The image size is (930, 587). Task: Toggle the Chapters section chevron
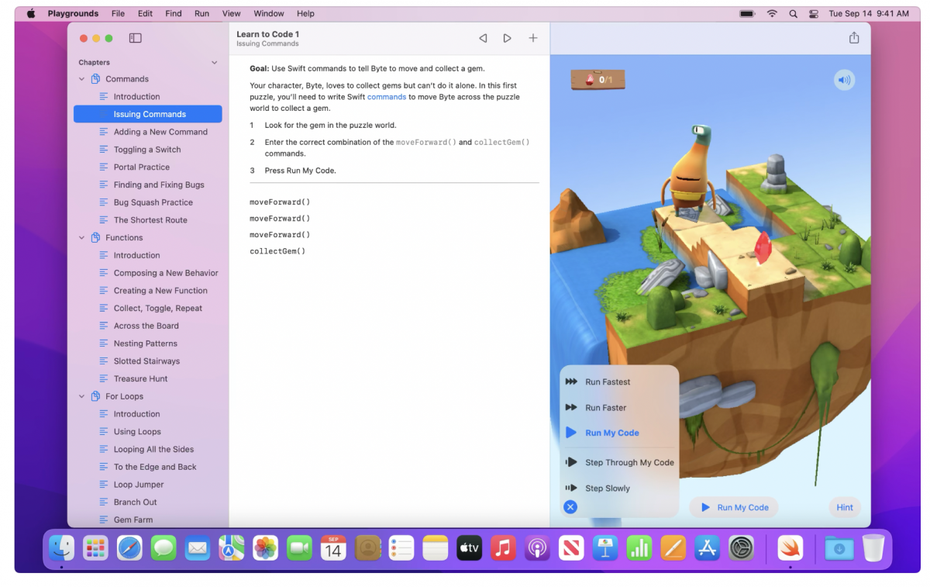[x=214, y=62]
